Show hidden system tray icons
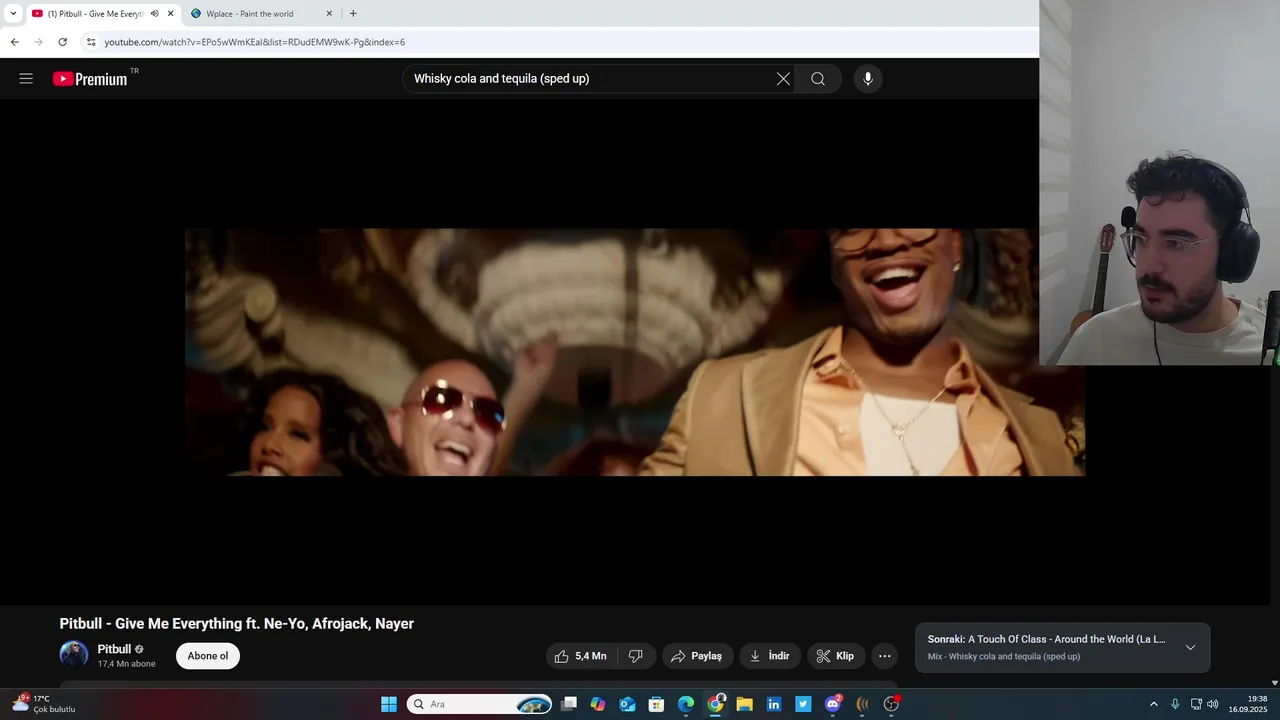 1153,704
